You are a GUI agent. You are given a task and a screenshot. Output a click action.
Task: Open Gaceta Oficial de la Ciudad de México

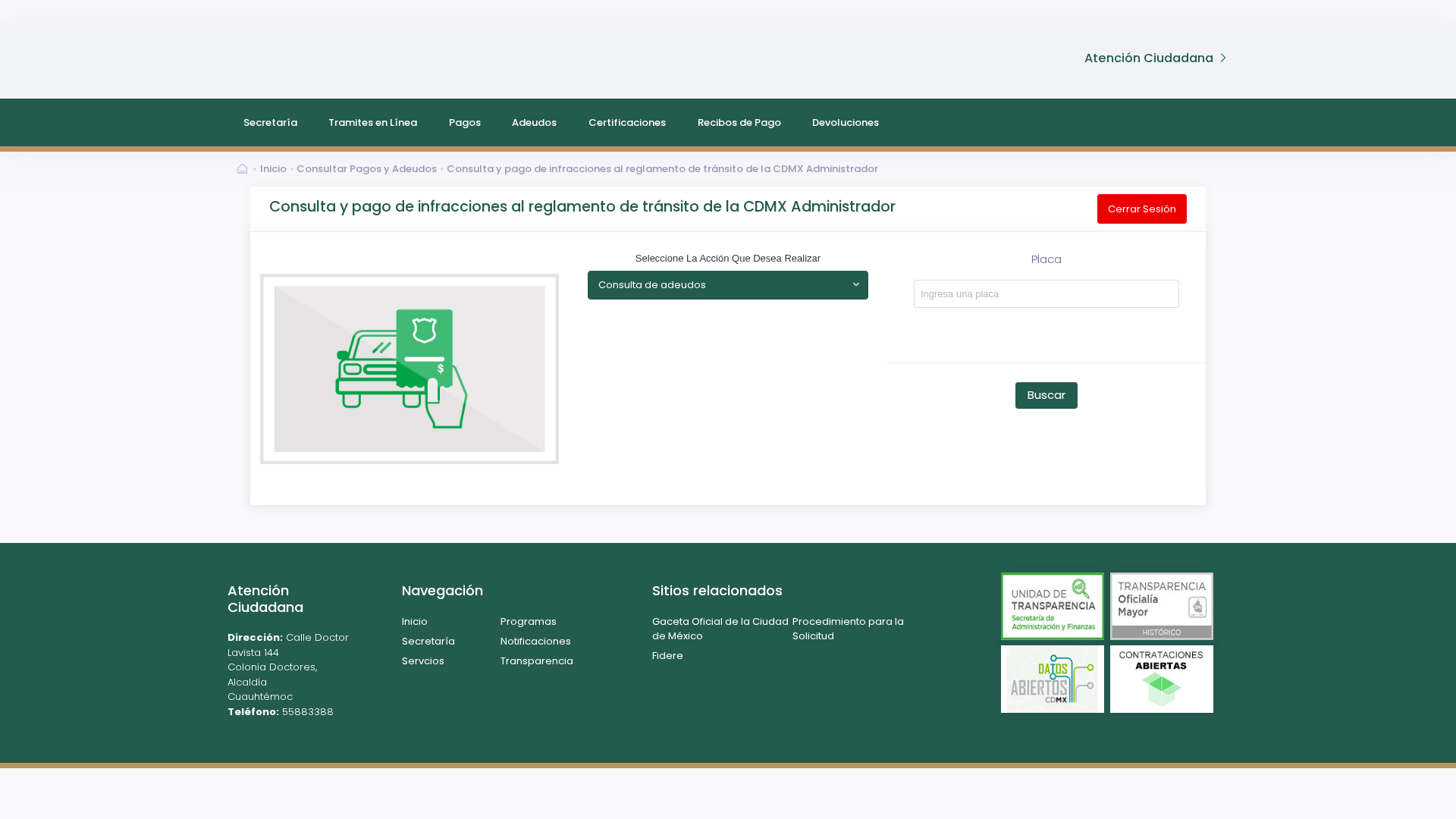(720, 629)
